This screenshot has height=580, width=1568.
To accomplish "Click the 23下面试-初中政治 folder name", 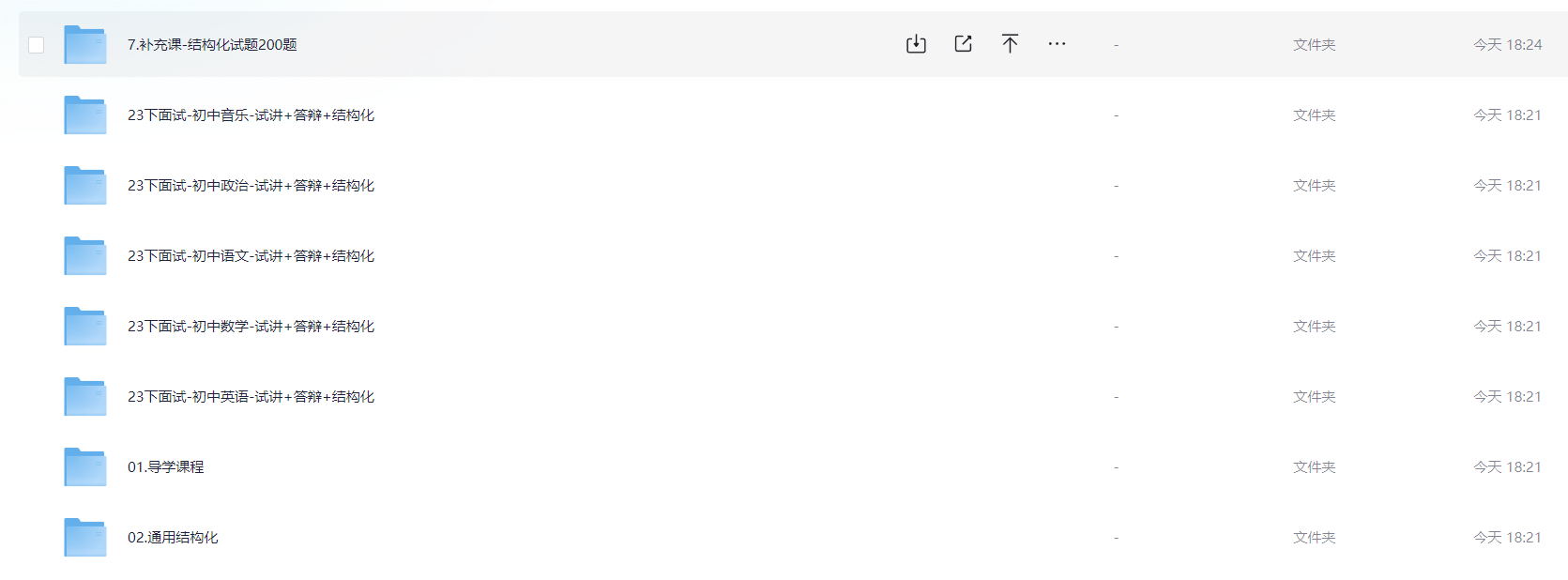I will click(251, 186).
